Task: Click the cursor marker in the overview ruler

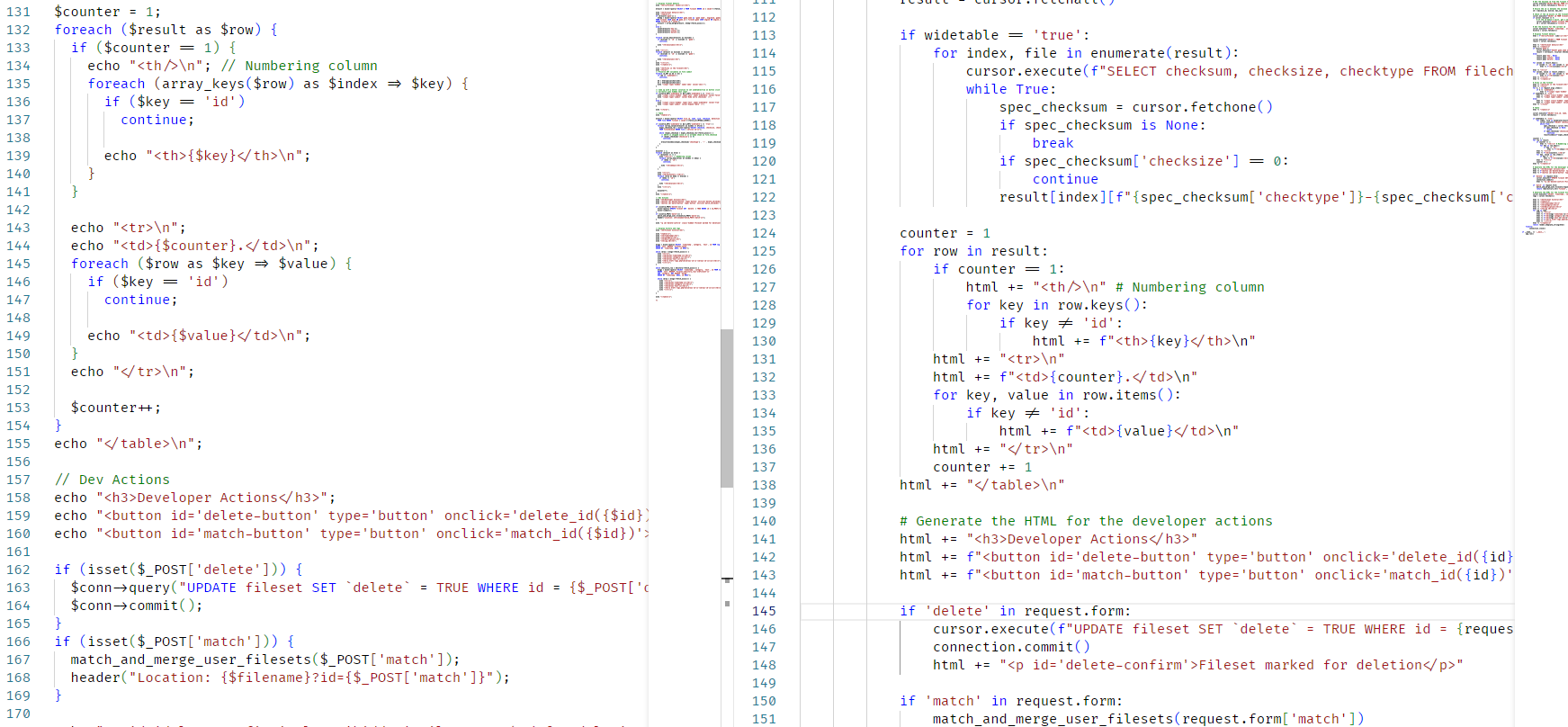Action: click(x=727, y=580)
